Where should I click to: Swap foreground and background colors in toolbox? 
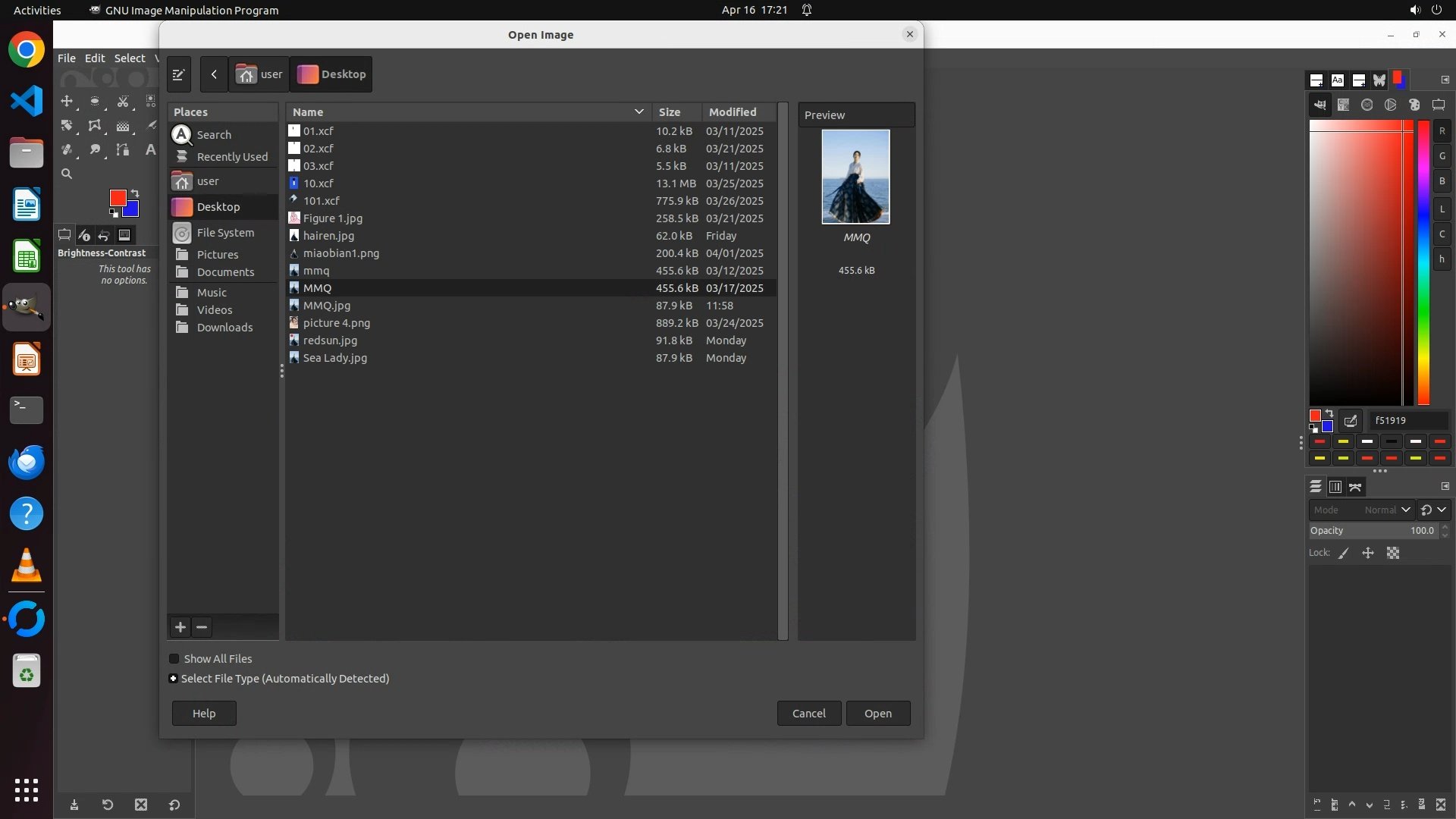pyautogui.click(x=135, y=193)
